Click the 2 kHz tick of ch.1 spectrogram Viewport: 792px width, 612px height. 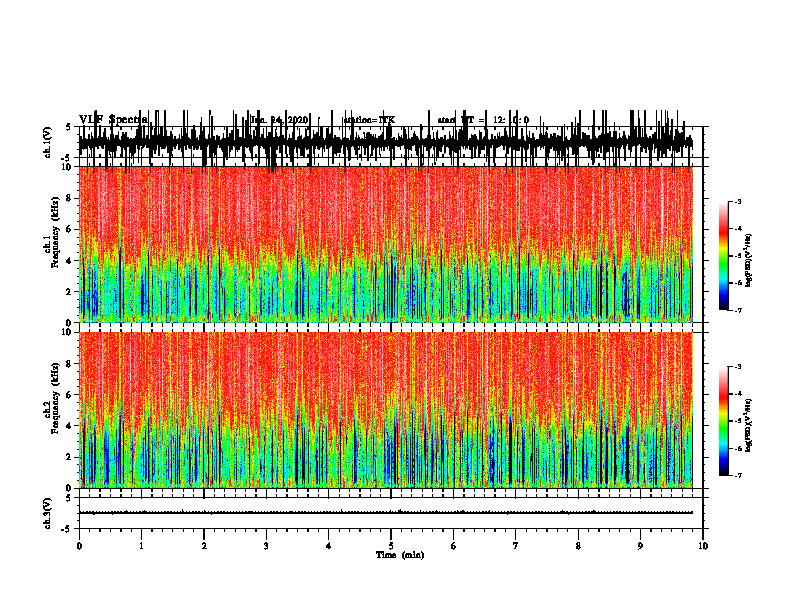70,292
